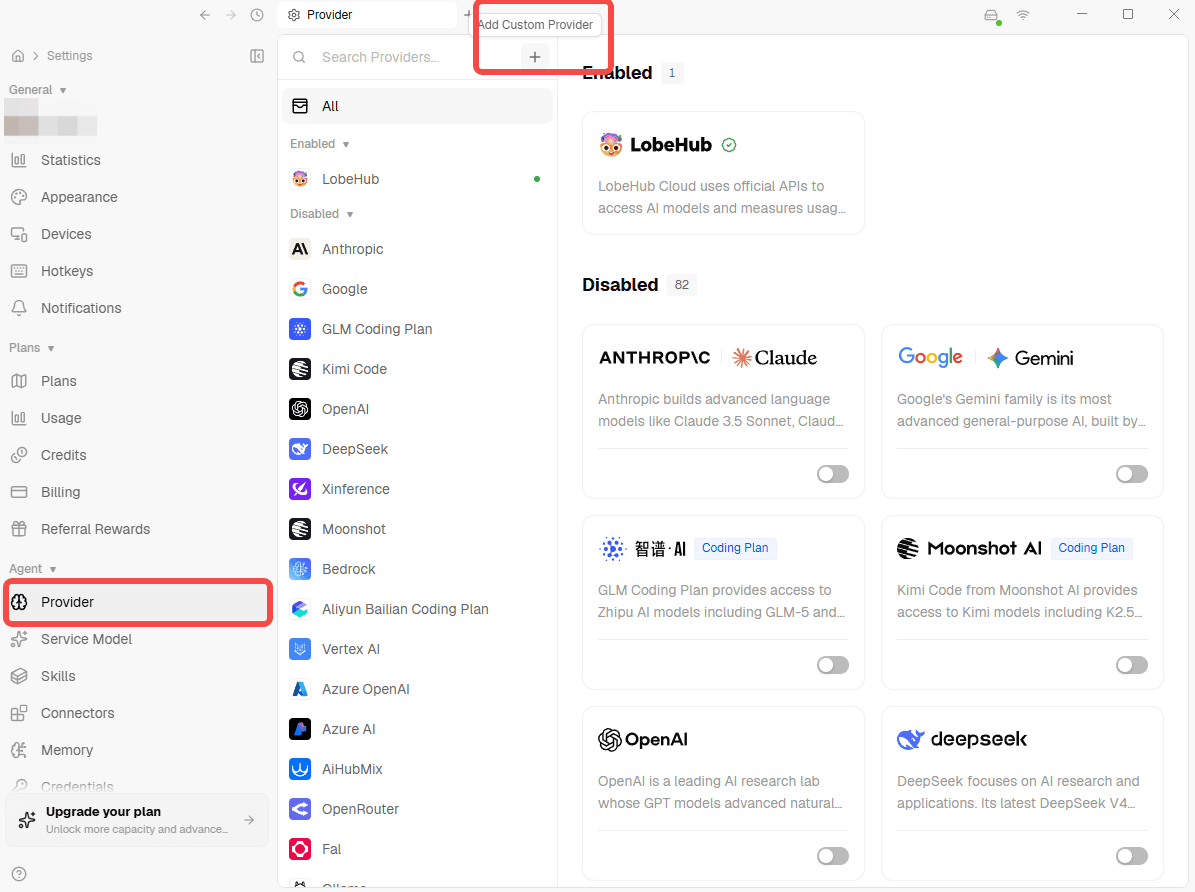Click the LobeHub verified checkmark badge
Screen dimensions: 1195x892
pyautogui.click(x=729, y=145)
